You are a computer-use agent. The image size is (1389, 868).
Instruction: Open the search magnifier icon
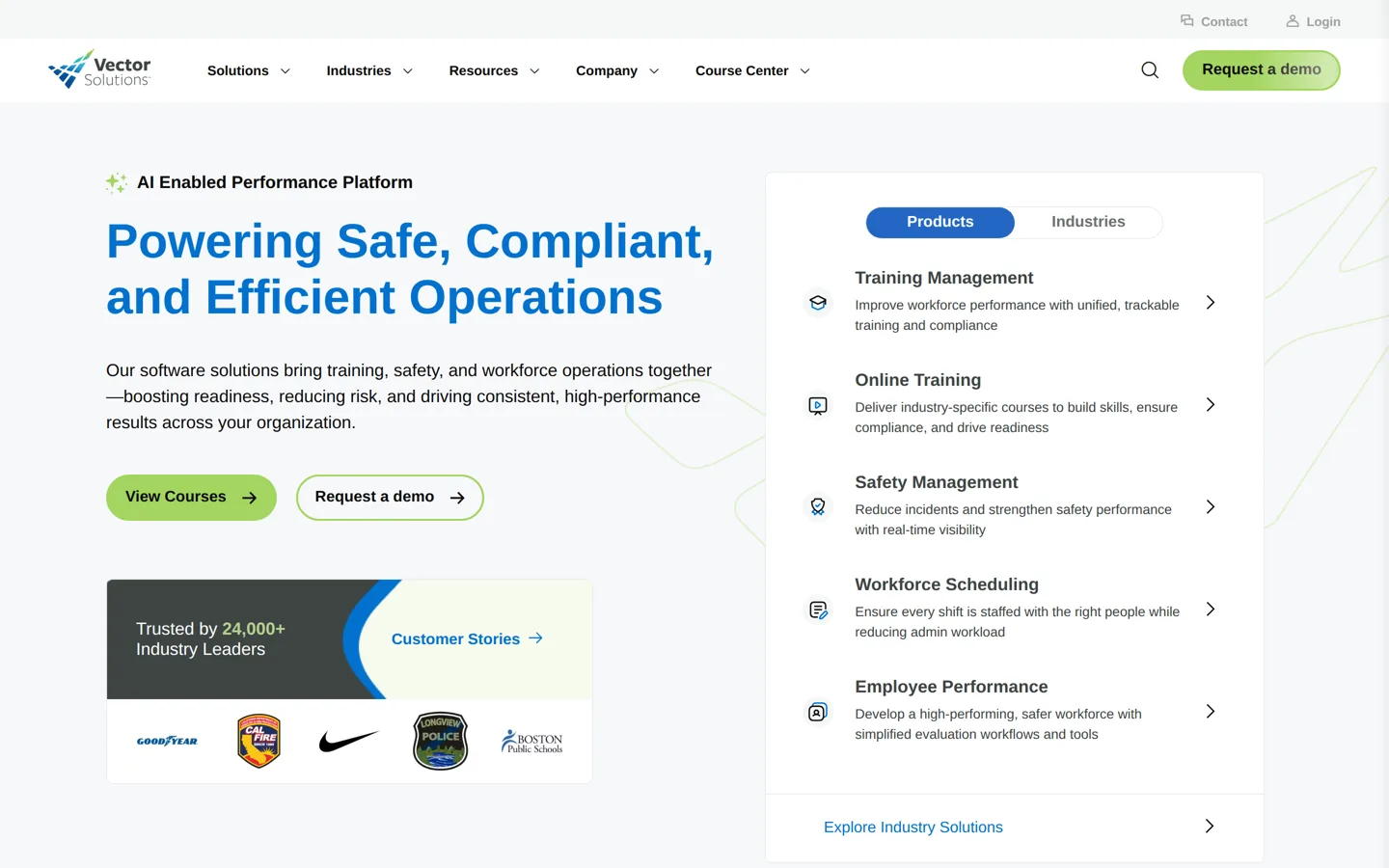point(1150,70)
